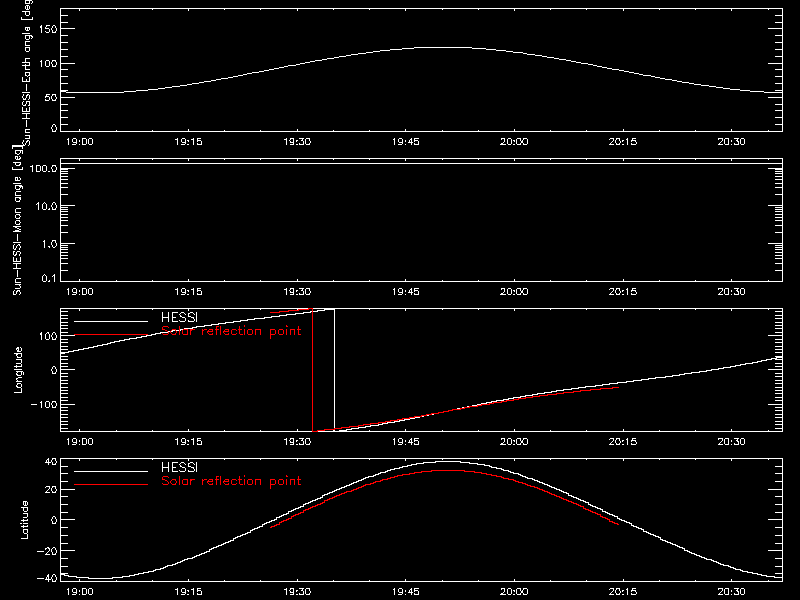The image size is (800, 600).
Task: Click red legend line in Longitude panel
Action: tap(111, 335)
